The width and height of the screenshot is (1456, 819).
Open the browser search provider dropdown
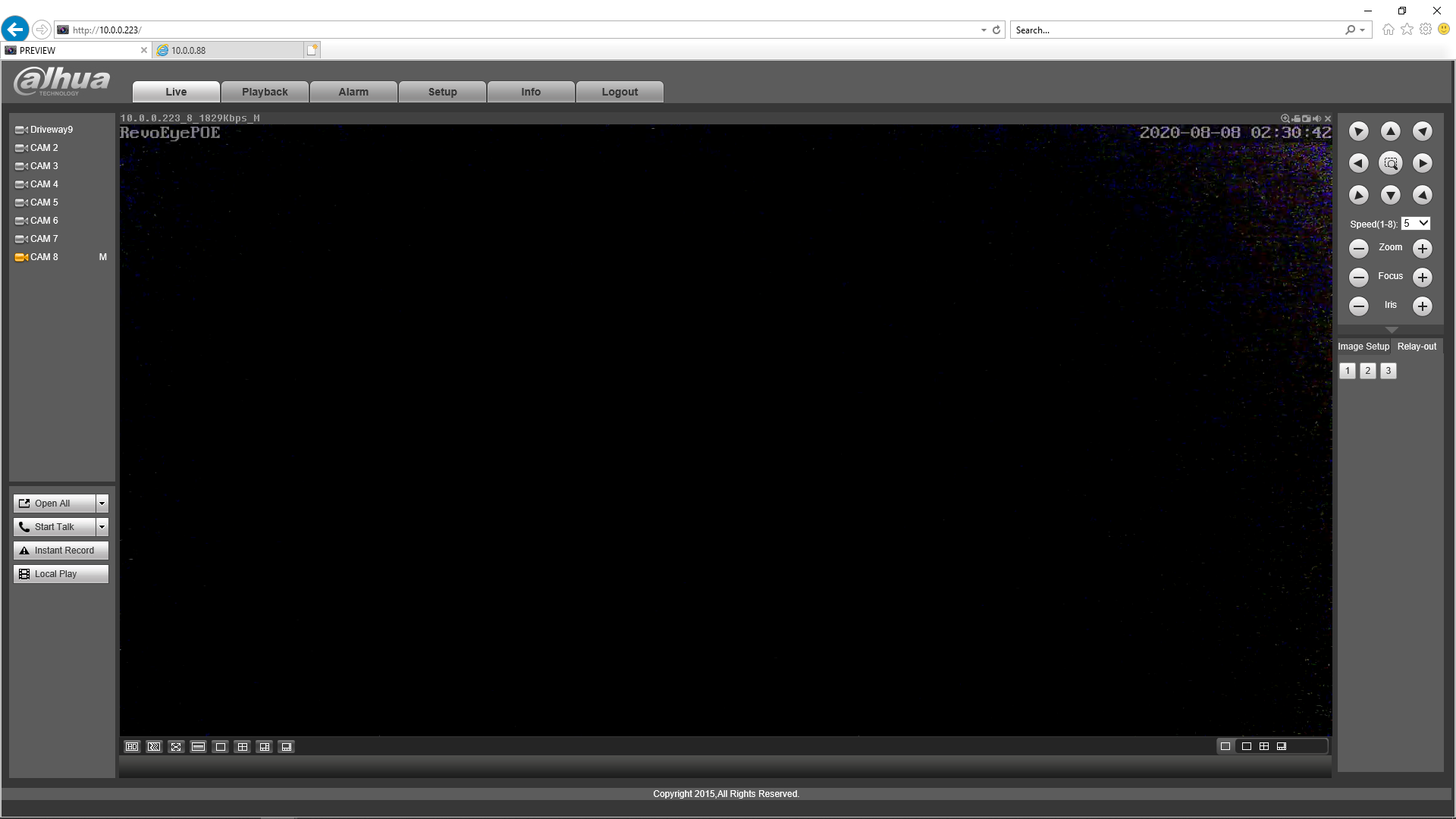click(x=1363, y=30)
